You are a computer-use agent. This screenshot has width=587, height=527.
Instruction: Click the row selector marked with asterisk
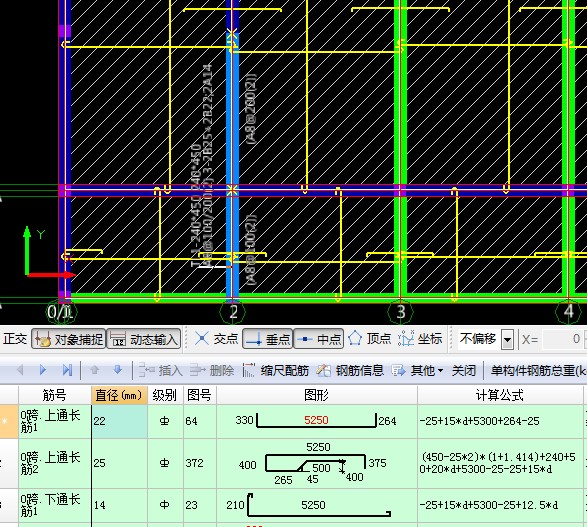coord(9,421)
